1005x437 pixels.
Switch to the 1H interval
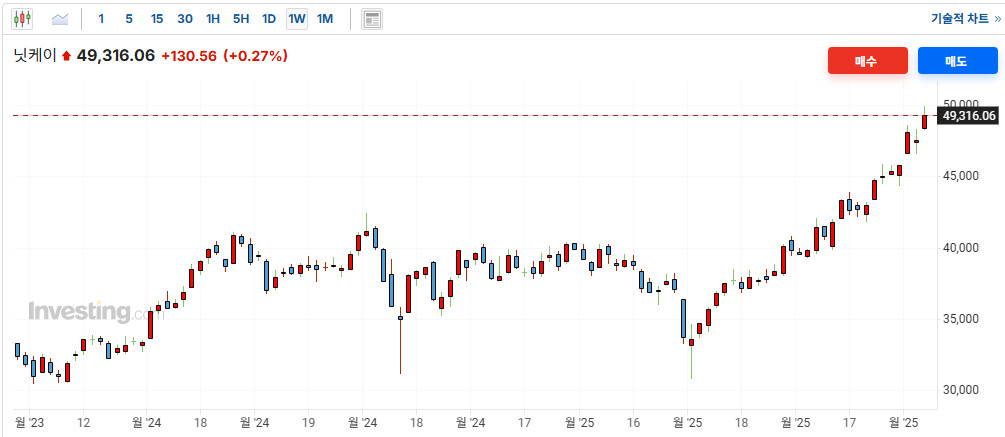213,19
